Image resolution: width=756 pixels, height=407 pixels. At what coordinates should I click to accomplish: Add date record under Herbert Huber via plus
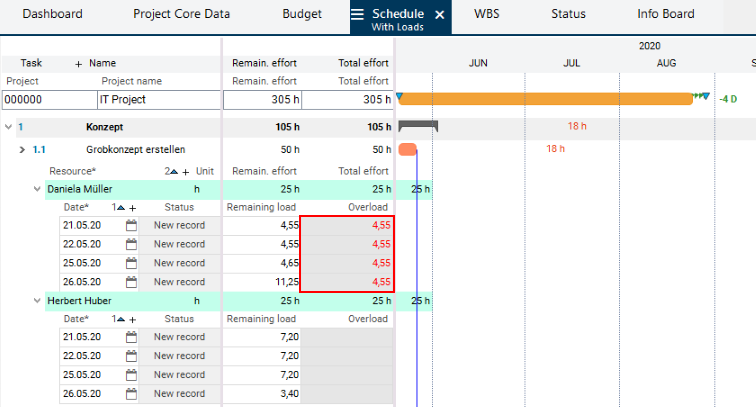click(133, 319)
